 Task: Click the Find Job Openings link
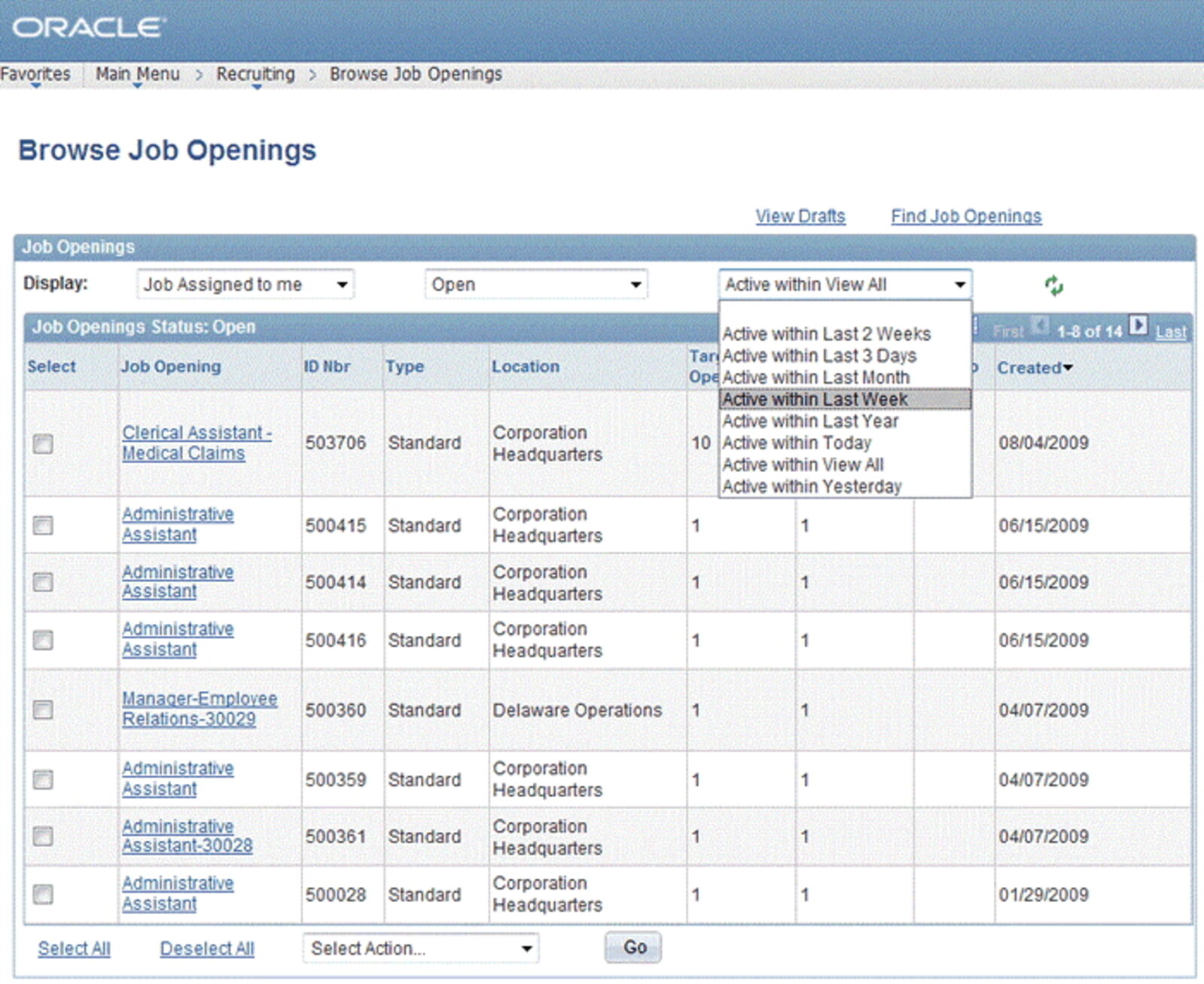[965, 216]
